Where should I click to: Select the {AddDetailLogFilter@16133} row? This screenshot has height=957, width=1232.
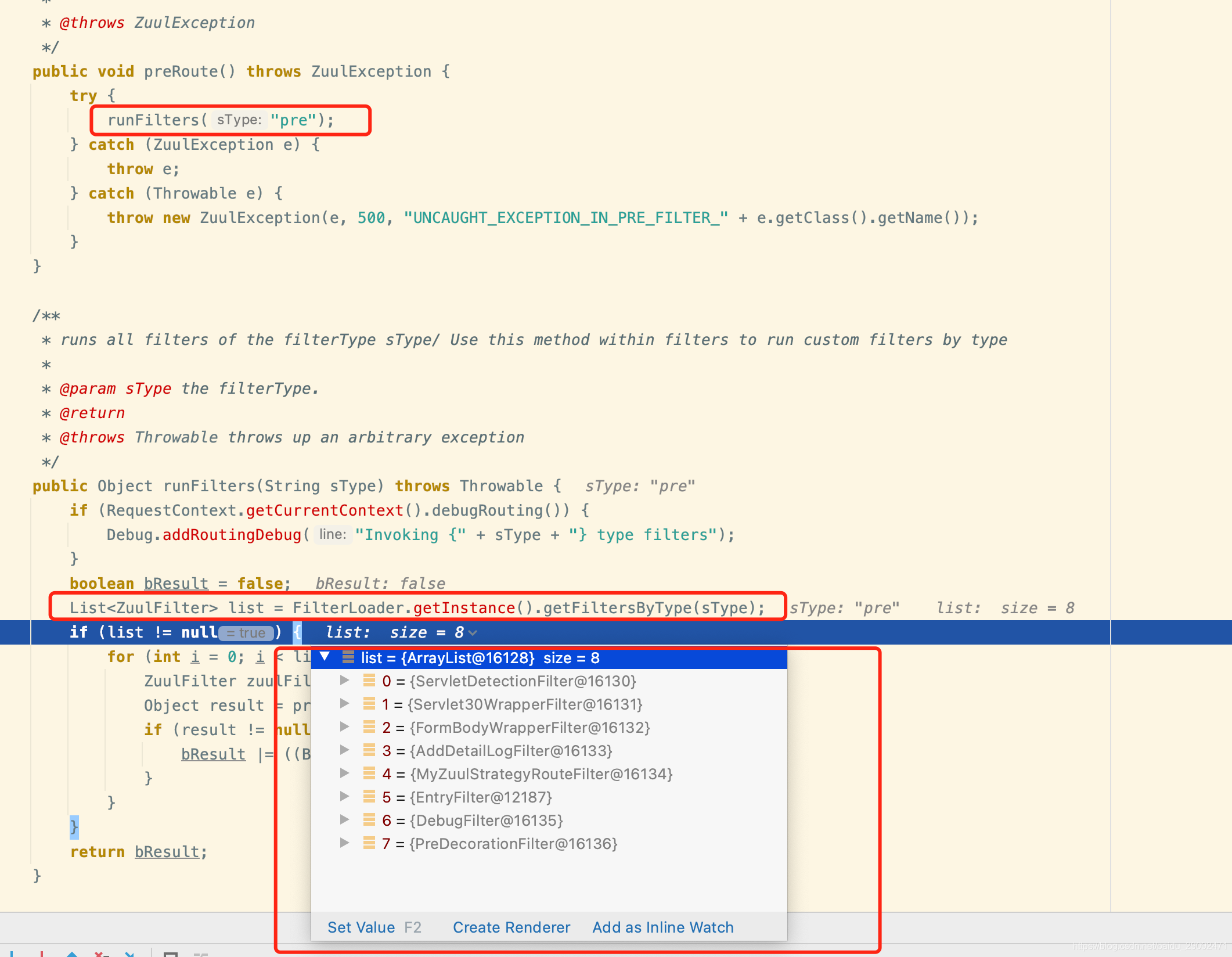(549, 750)
